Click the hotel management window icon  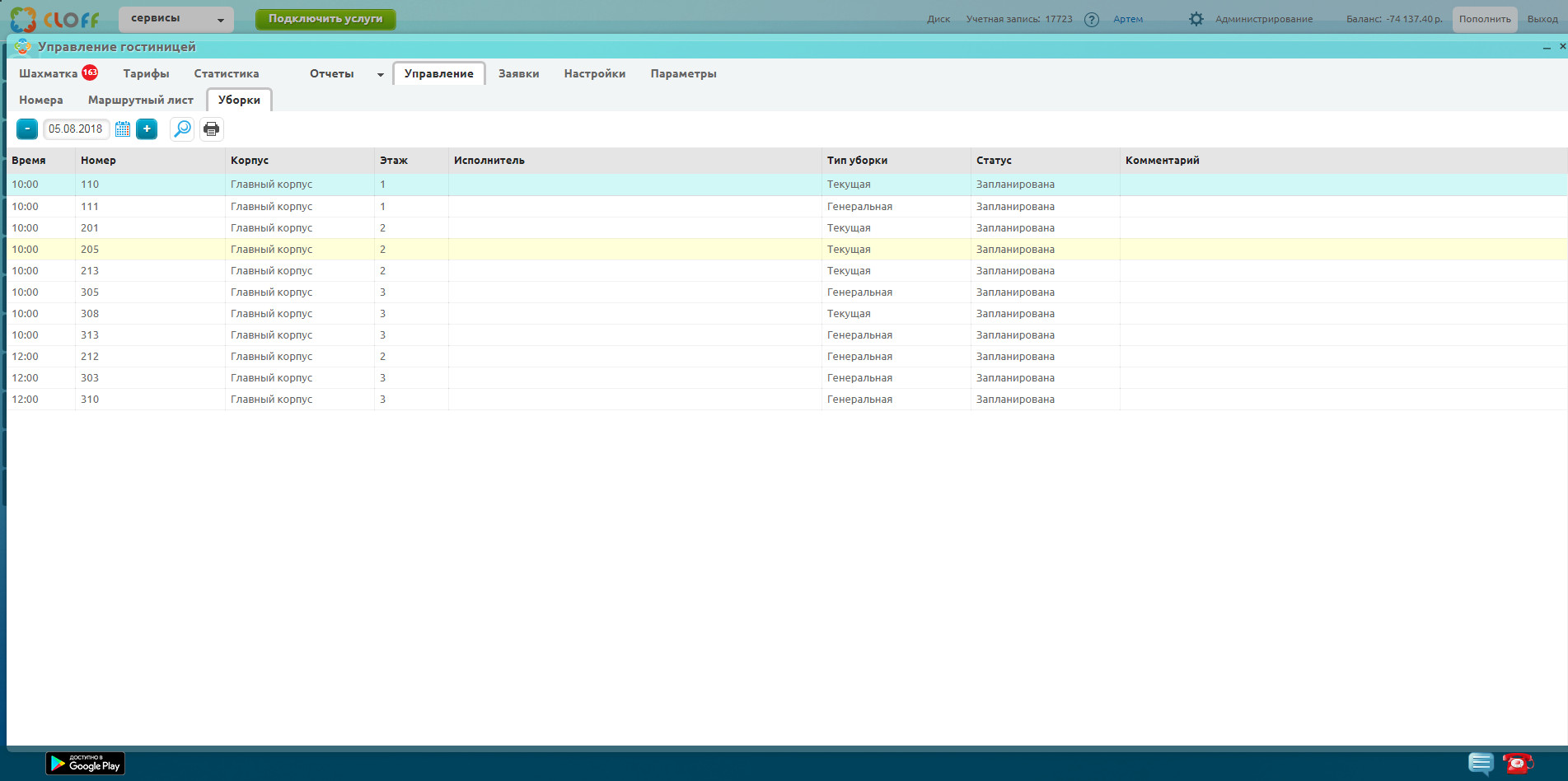23,47
